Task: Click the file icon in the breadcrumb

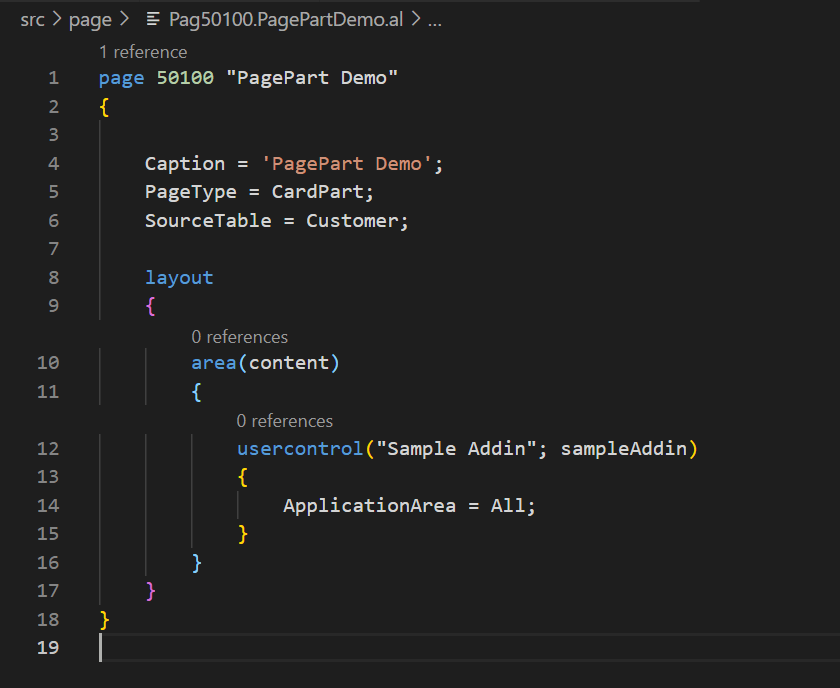Action: (x=153, y=20)
